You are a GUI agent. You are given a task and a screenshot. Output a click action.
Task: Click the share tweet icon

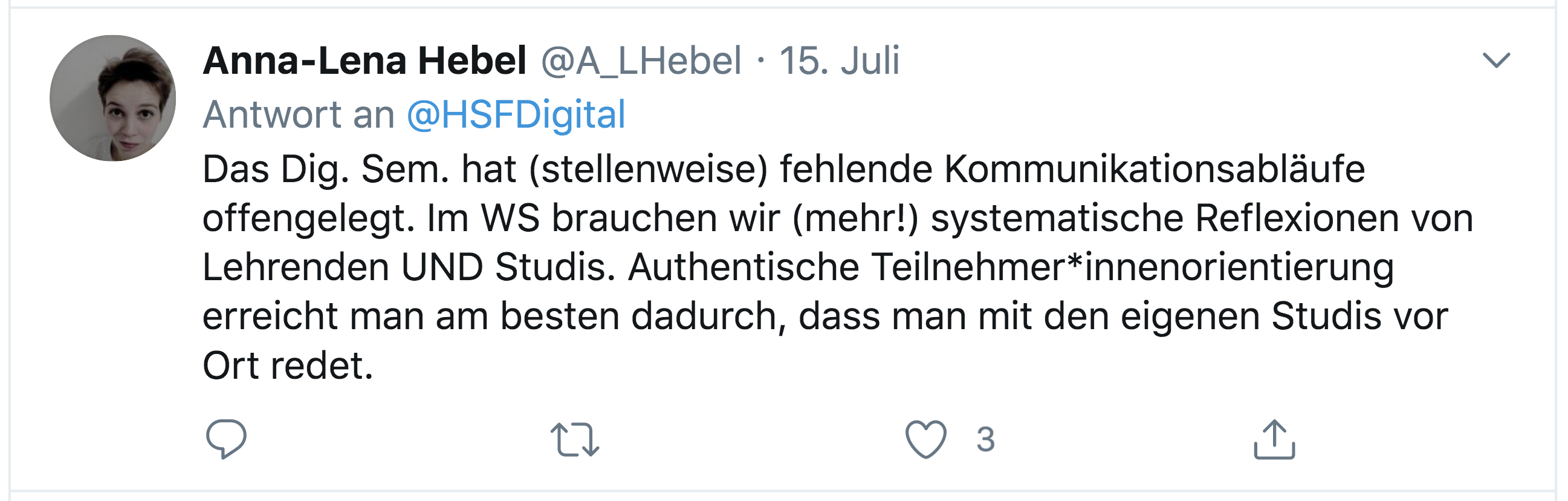pos(1274,439)
